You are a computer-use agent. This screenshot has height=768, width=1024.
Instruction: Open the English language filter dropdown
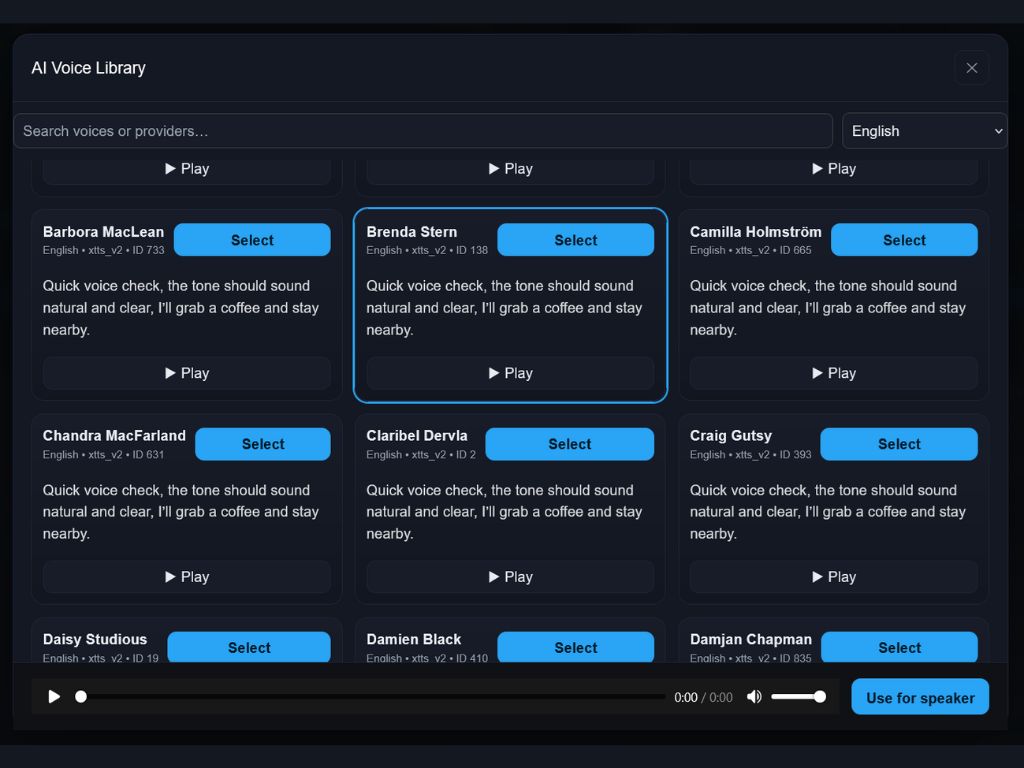(923, 130)
